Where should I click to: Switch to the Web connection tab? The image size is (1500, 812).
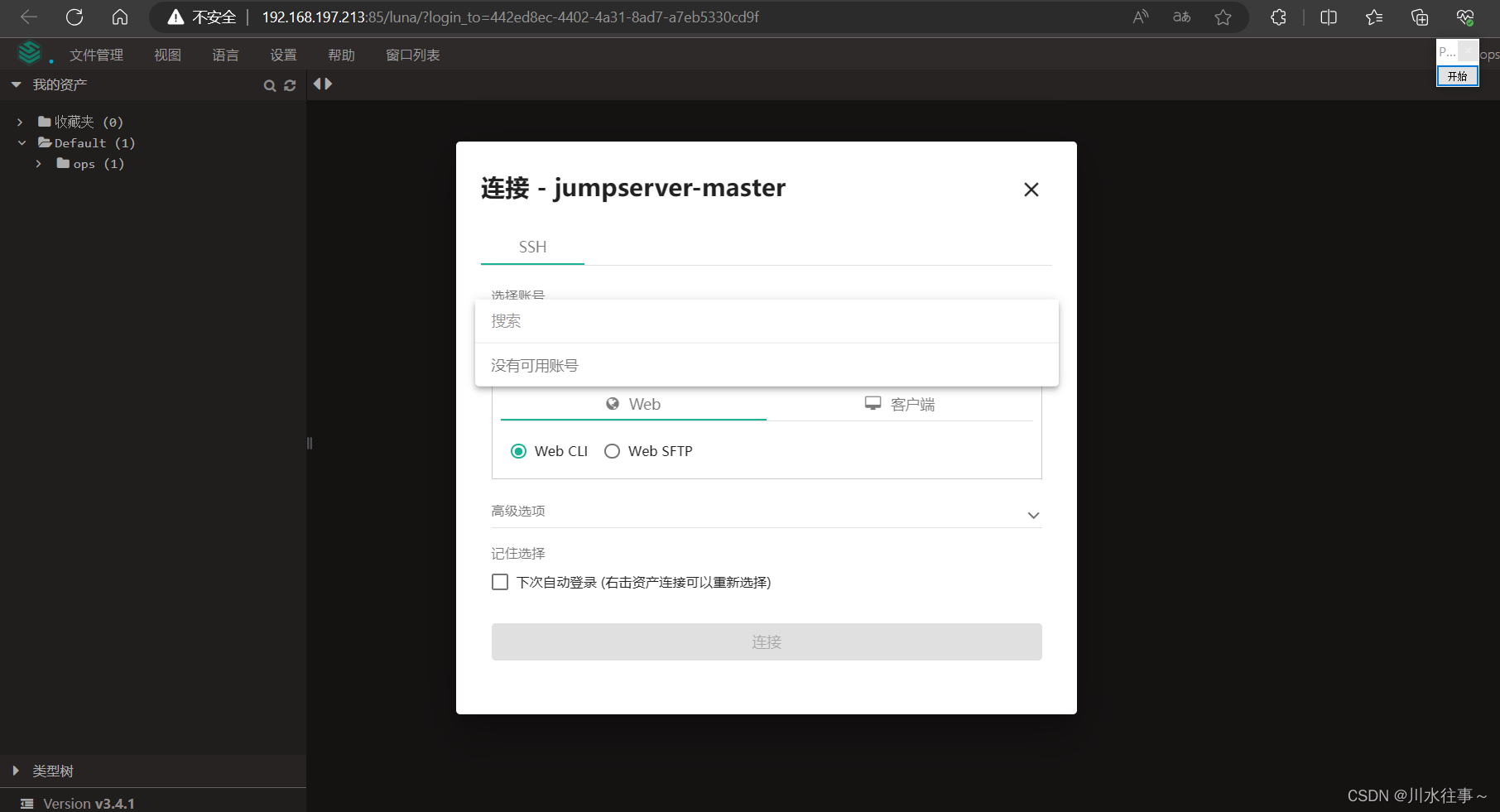click(633, 404)
